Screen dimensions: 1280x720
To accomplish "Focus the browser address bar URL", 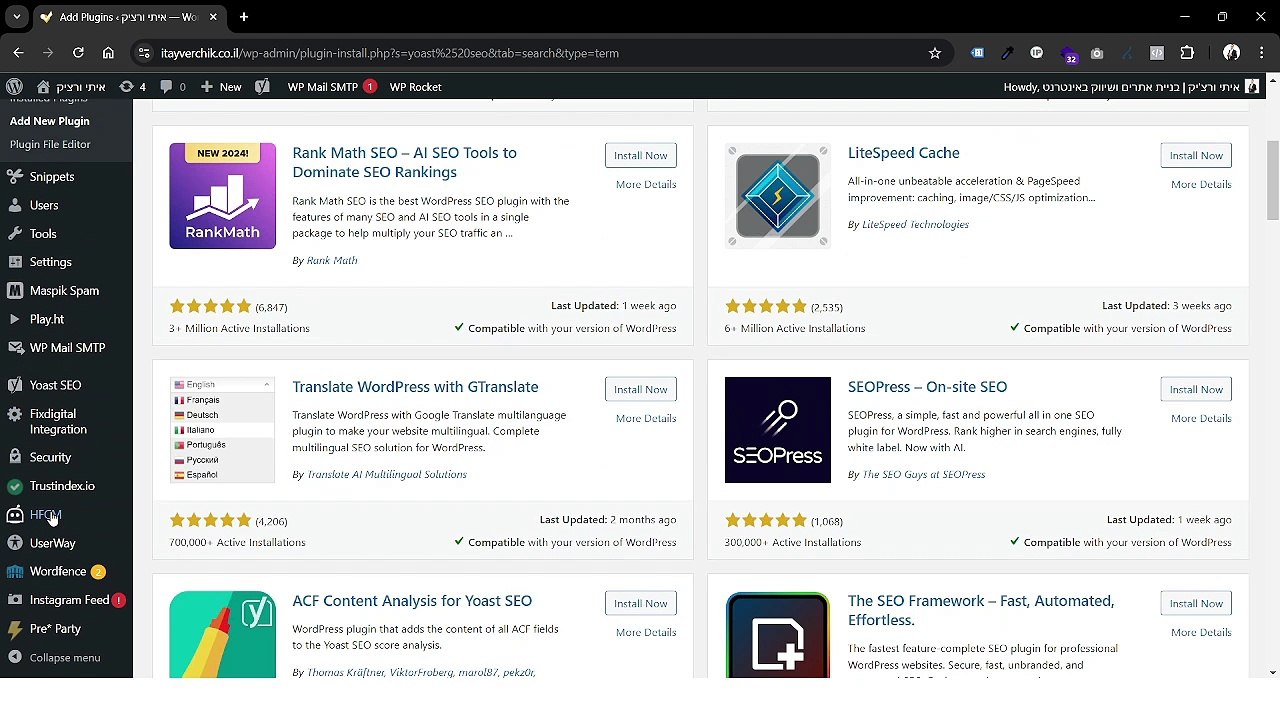I will click(390, 53).
